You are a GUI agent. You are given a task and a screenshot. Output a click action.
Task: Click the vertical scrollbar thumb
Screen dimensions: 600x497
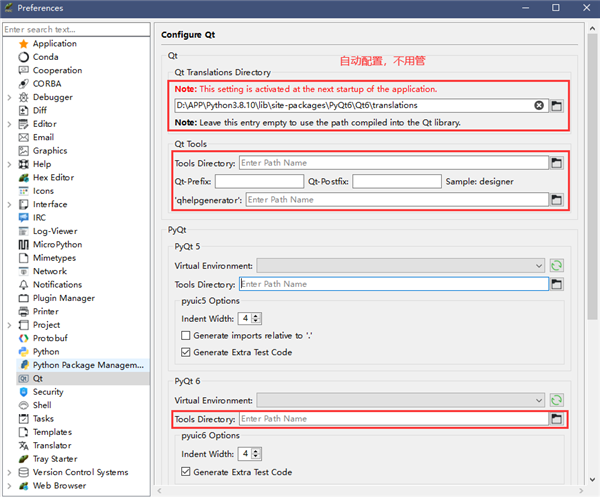(592, 176)
